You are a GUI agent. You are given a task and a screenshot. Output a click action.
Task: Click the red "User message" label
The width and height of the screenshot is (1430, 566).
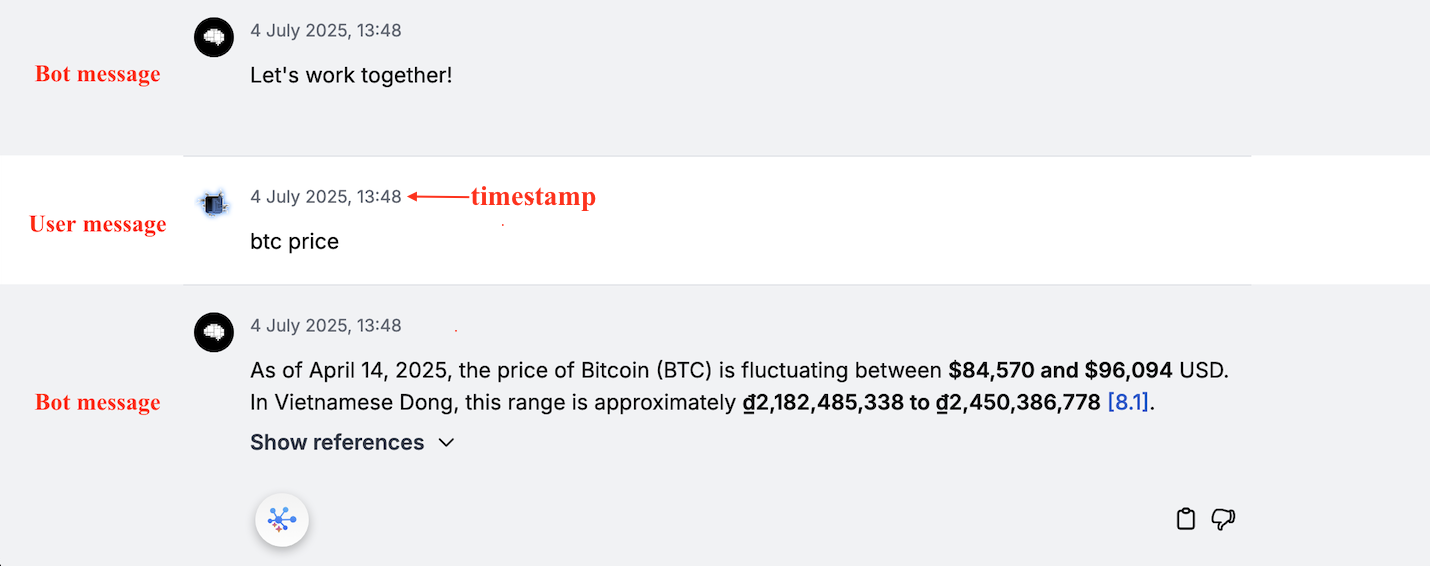[x=98, y=224]
